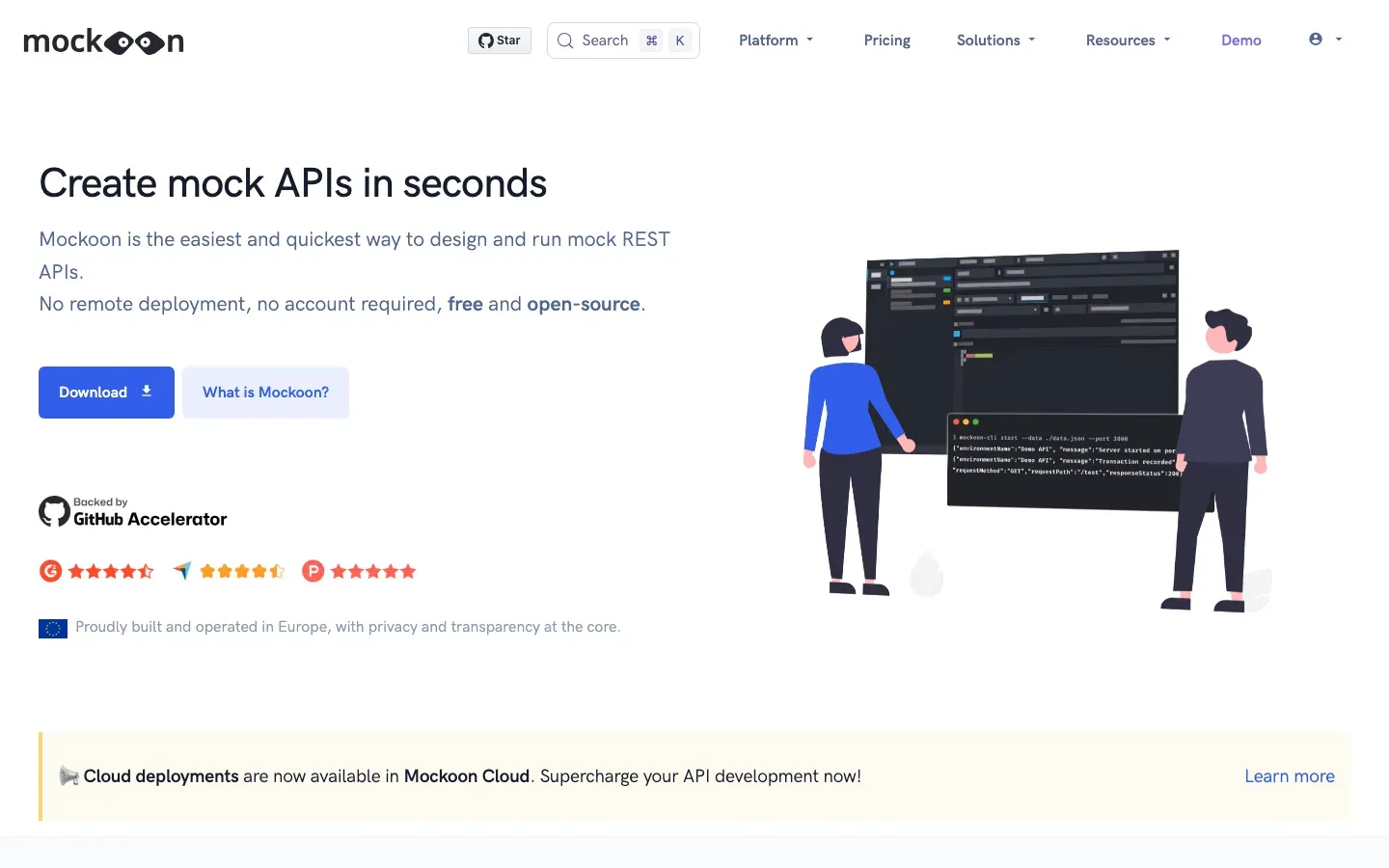
Task: Click the What is Mockoon? button
Action: coord(265,393)
